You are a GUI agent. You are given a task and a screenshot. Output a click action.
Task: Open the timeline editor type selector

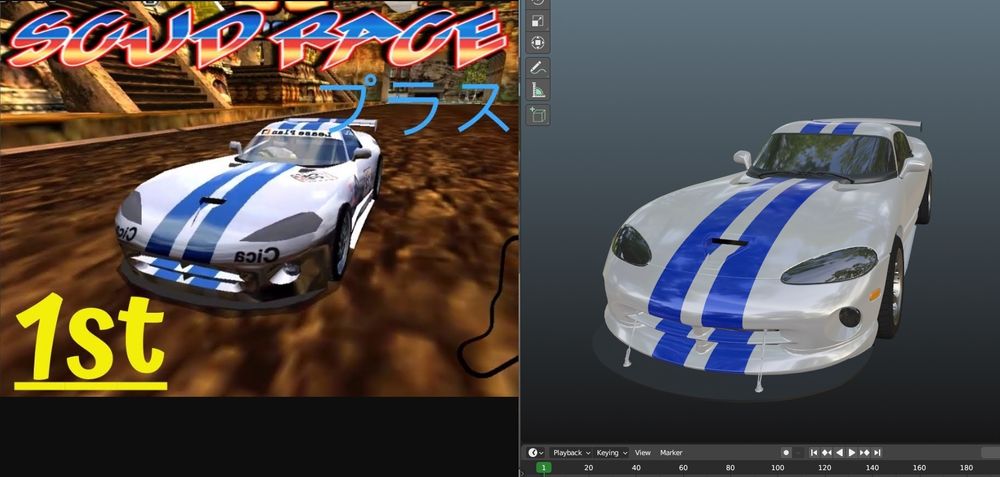536,453
